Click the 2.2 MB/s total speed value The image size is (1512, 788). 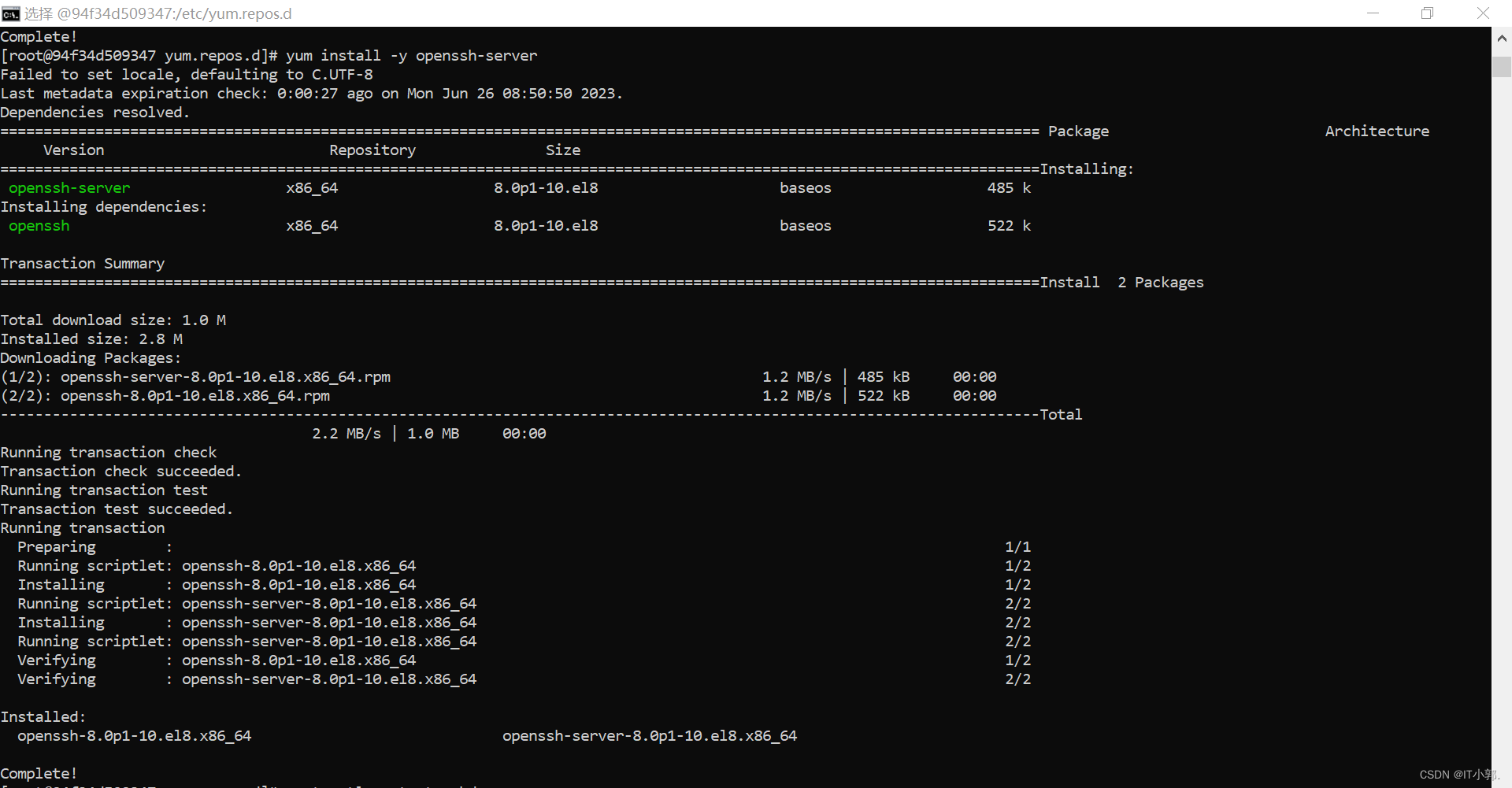click(346, 434)
